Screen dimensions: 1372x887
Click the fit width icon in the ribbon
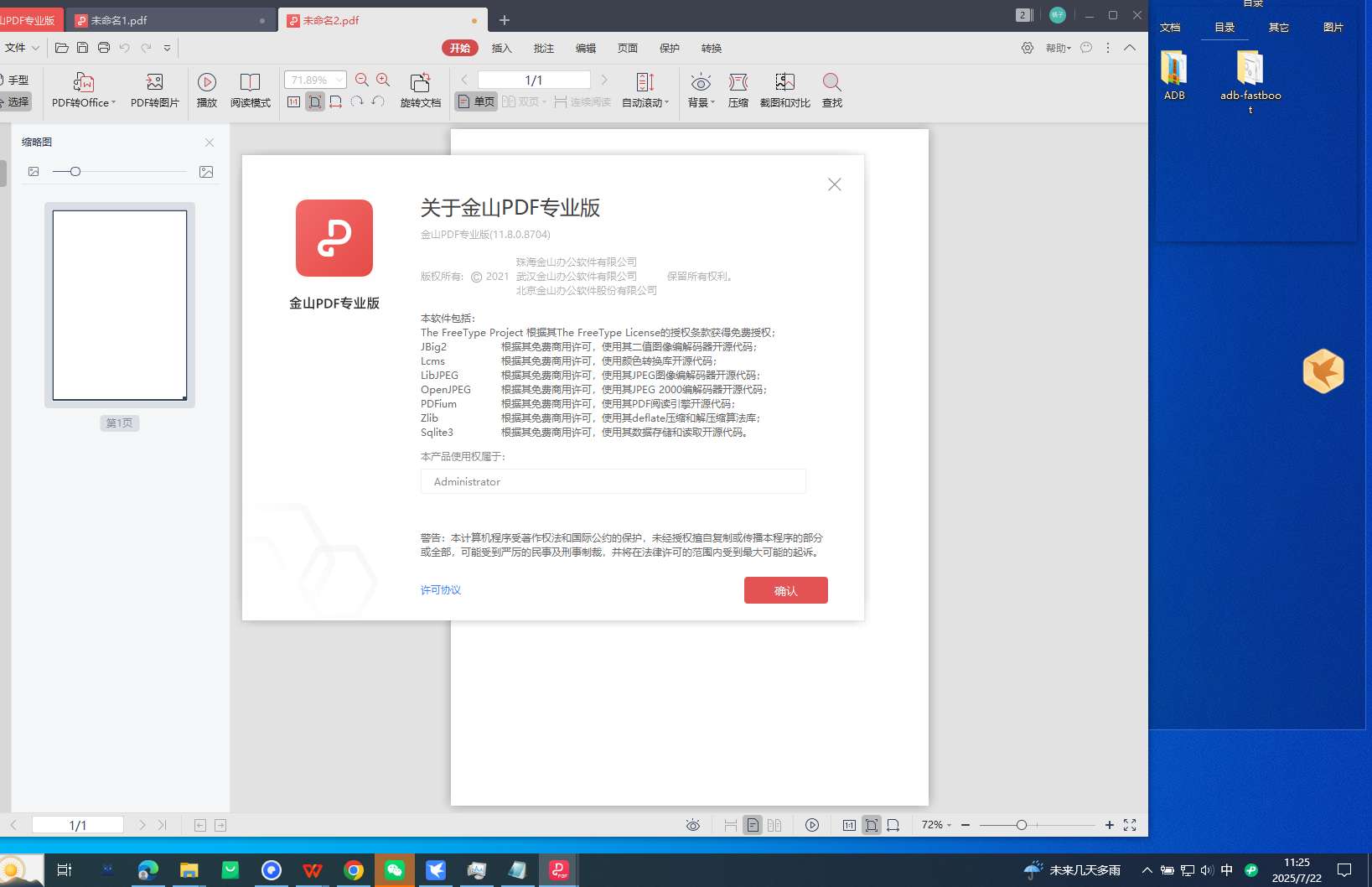coord(335,102)
